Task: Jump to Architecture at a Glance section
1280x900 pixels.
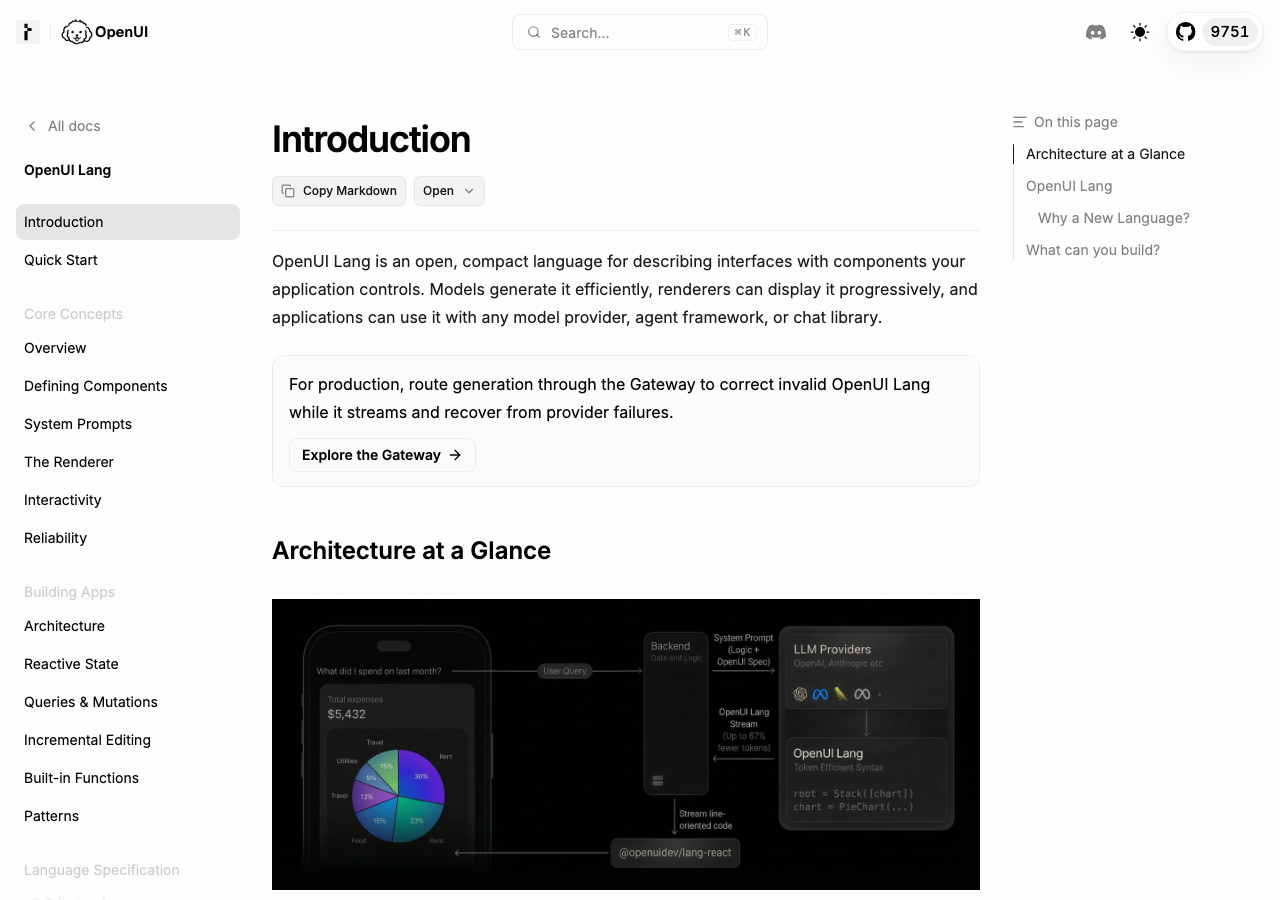Action: coord(1105,154)
